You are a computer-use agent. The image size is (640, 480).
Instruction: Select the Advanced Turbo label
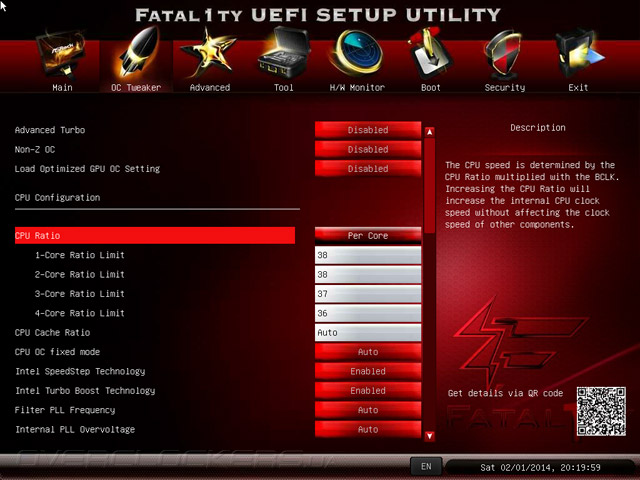(x=50, y=130)
